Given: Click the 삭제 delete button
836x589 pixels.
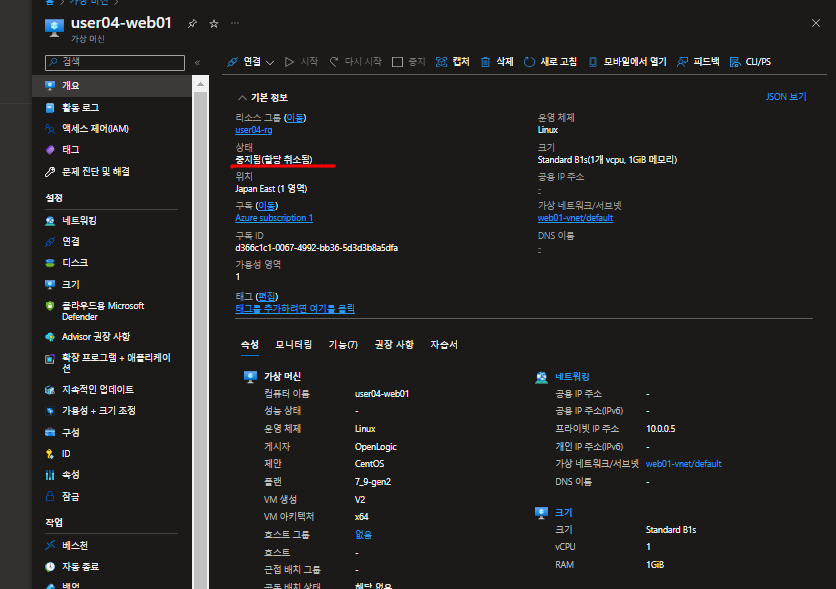Looking at the screenshot, I should pos(497,62).
